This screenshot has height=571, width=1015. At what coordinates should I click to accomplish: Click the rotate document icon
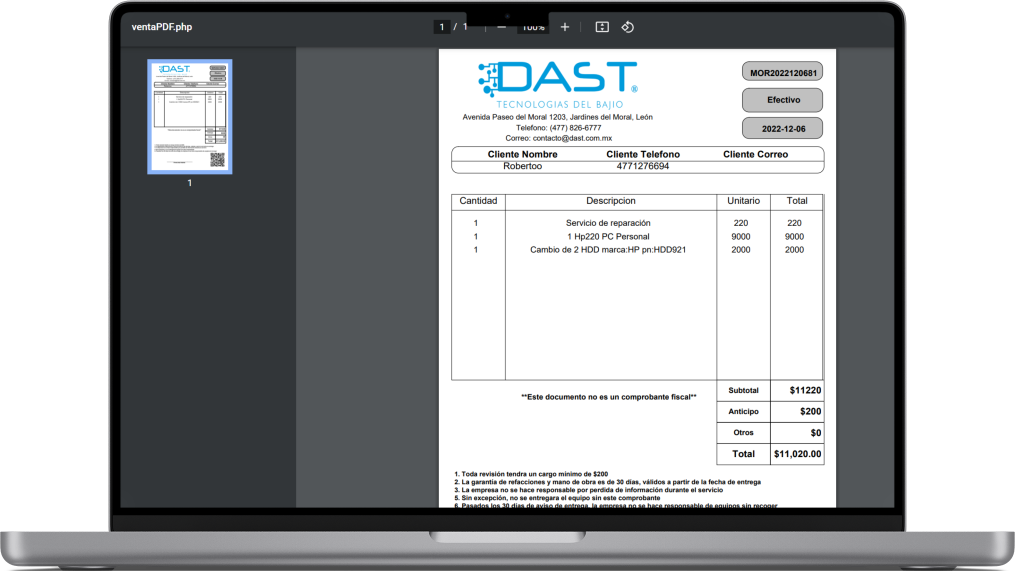pyautogui.click(x=627, y=27)
